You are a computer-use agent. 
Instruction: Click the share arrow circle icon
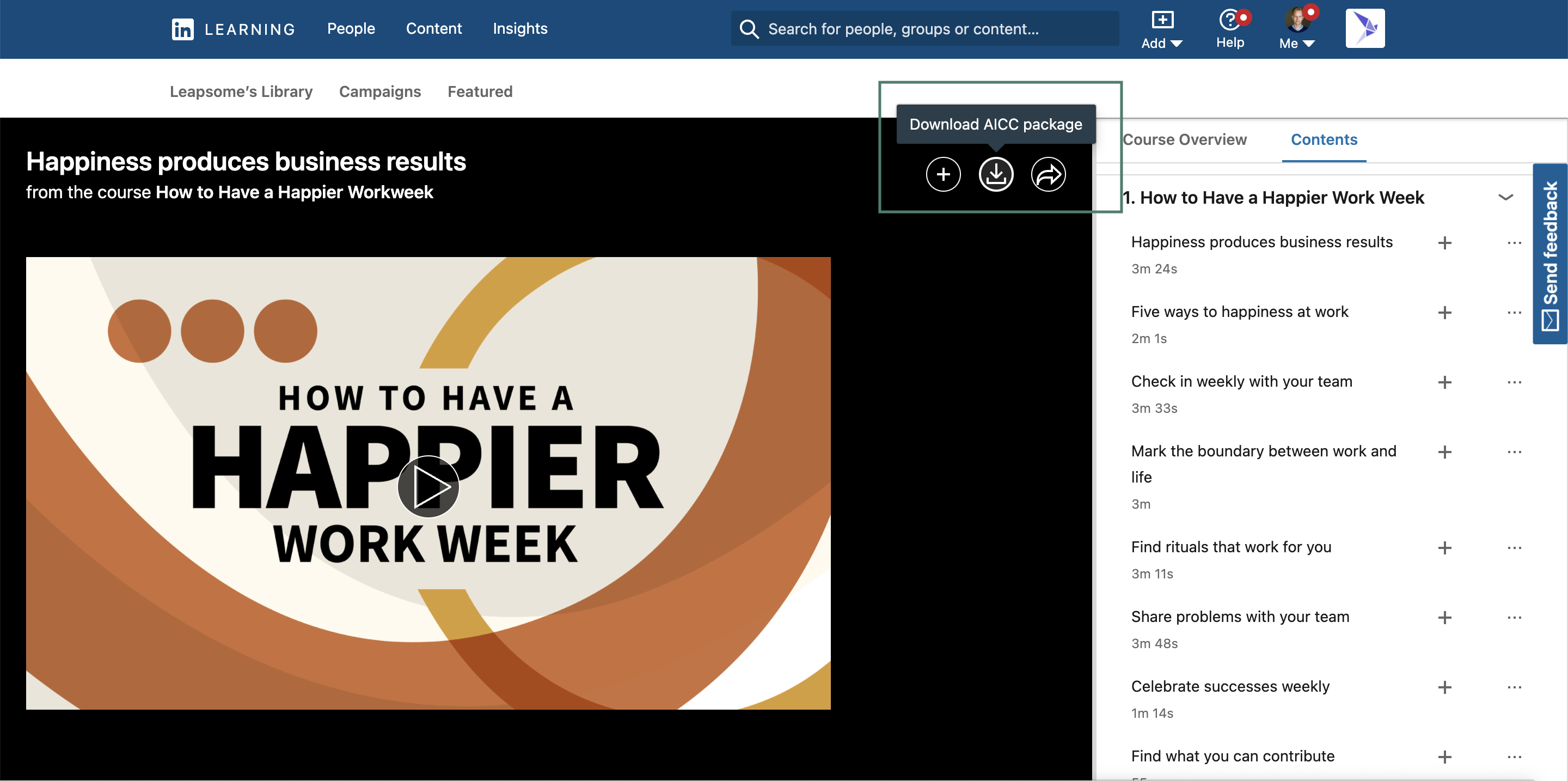click(x=1048, y=174)
